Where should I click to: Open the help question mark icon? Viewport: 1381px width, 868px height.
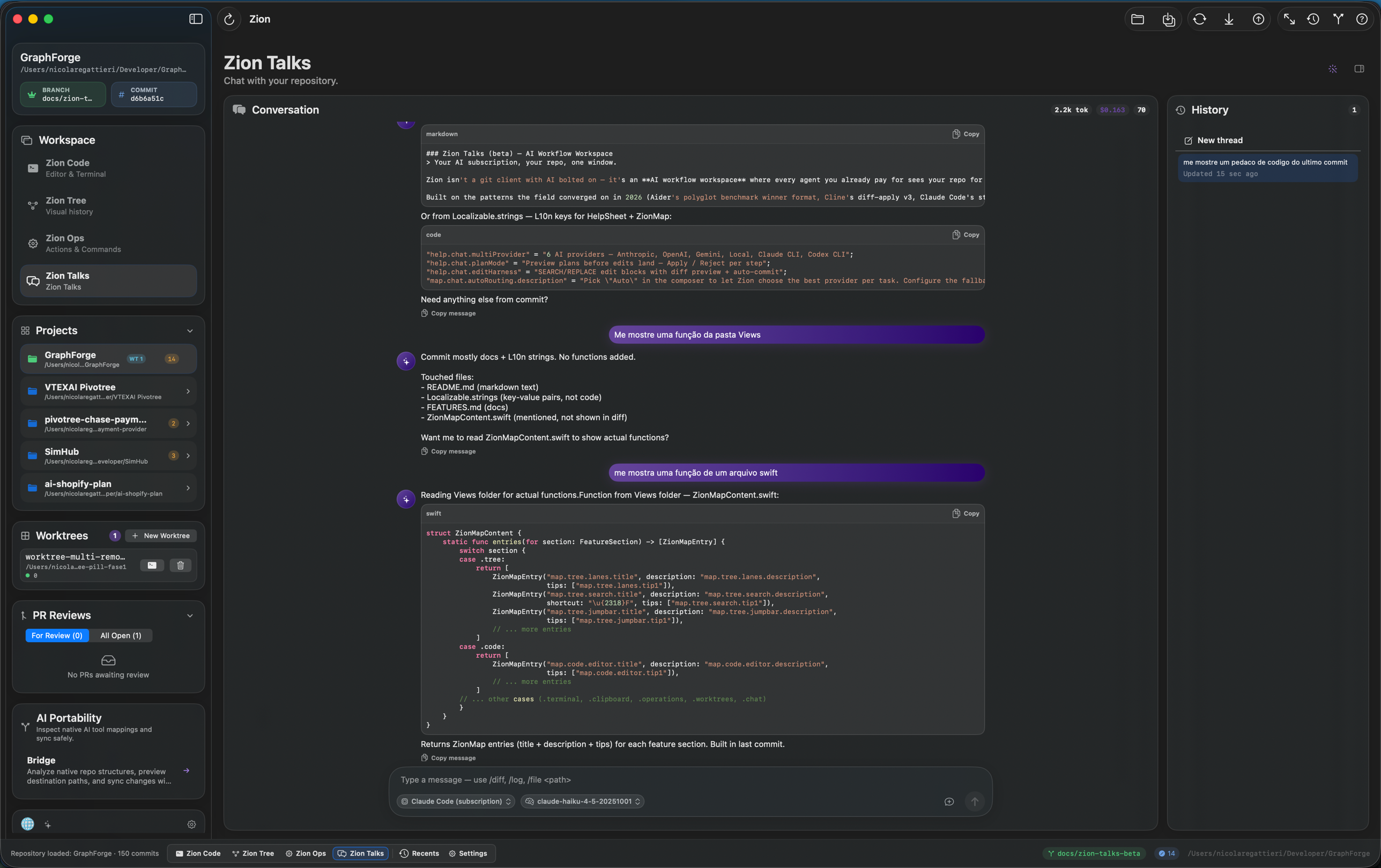[1362, 19]
